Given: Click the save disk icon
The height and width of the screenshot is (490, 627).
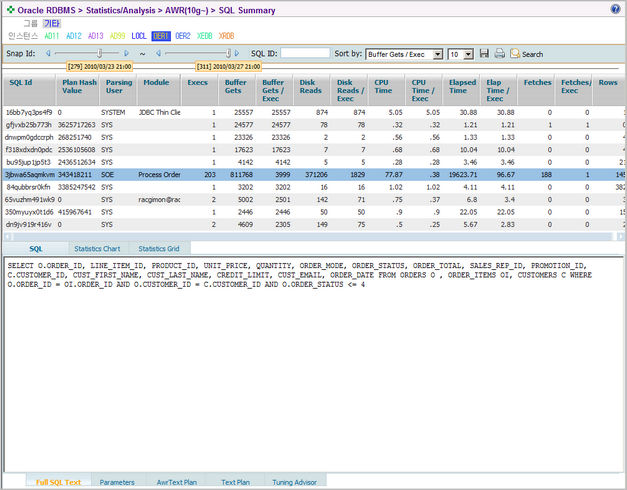Looking at the screenshot, I should coord(484,53).
